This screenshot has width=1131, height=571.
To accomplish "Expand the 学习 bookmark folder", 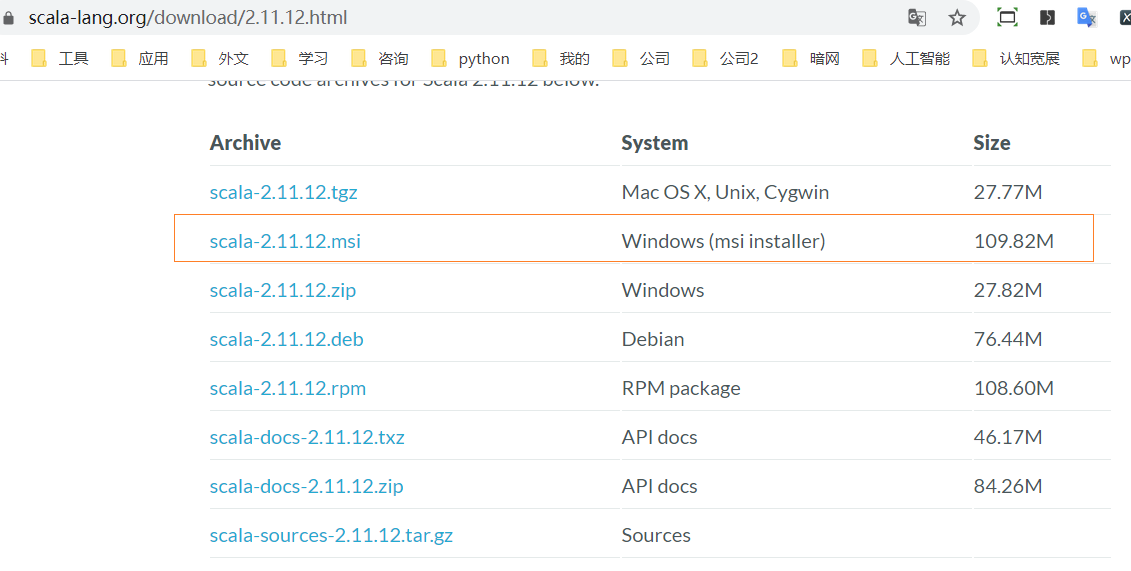I will point(300,58).
